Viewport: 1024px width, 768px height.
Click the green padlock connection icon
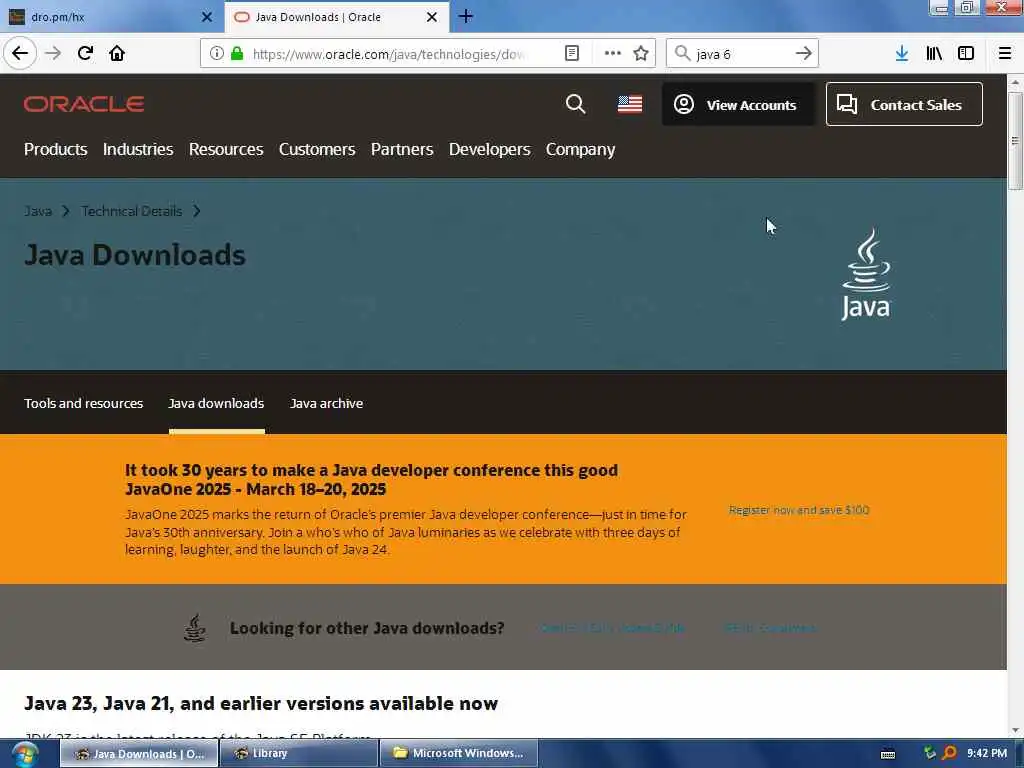click(x=237, y=54)
